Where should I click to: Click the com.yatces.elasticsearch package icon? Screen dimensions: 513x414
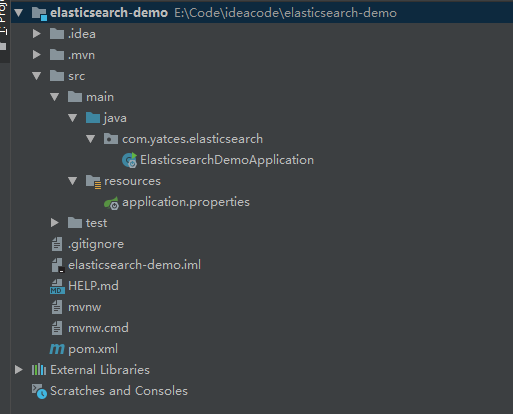point(111,139)
